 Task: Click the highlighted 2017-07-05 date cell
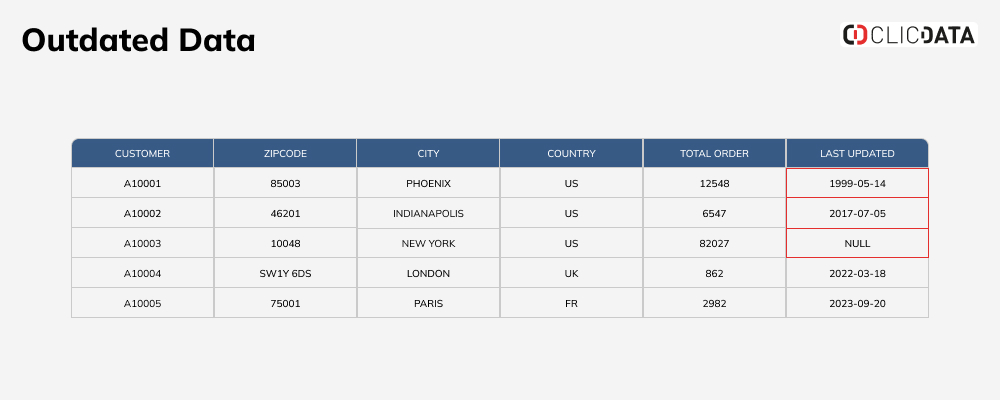pyautogui.click(x=857, y=213)
